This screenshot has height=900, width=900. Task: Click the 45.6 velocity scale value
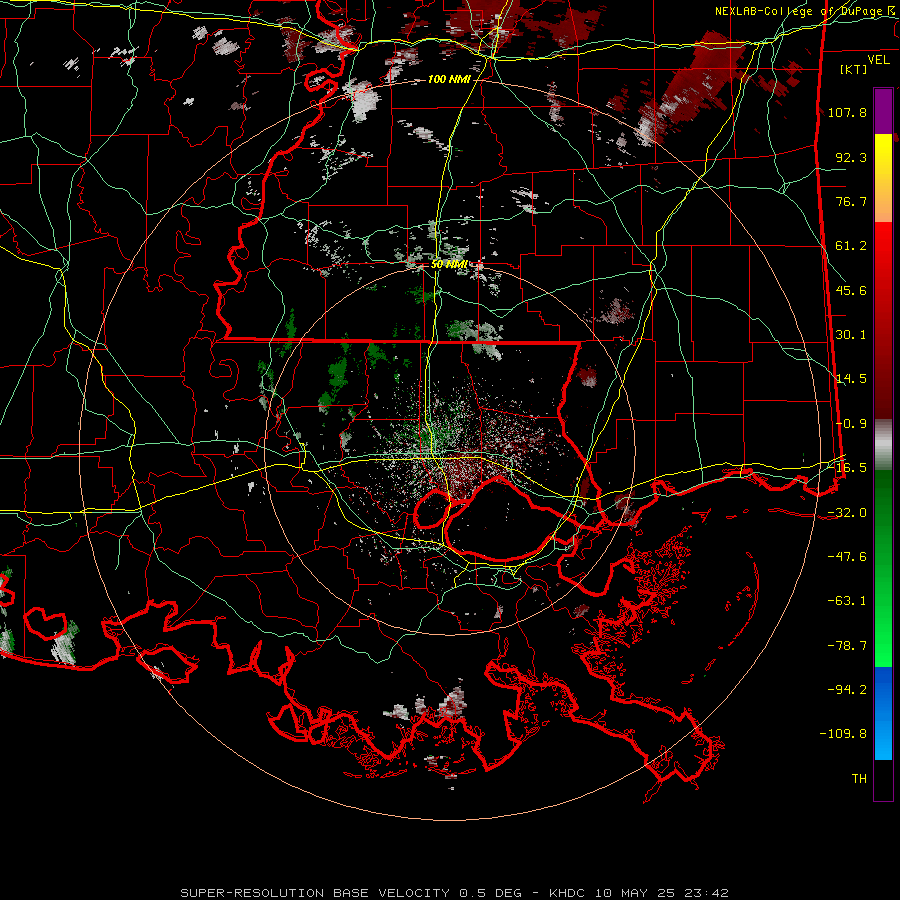tap(851, 290)
